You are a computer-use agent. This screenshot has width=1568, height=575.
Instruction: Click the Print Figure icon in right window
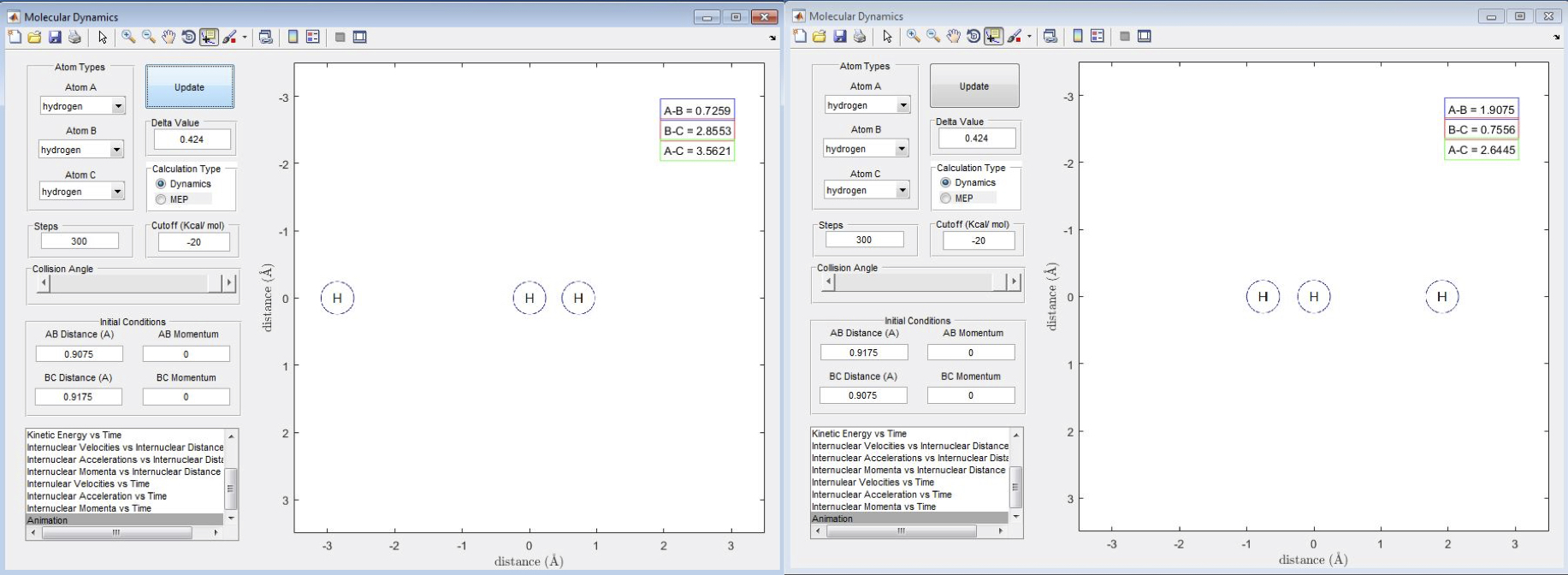[860, 36]
